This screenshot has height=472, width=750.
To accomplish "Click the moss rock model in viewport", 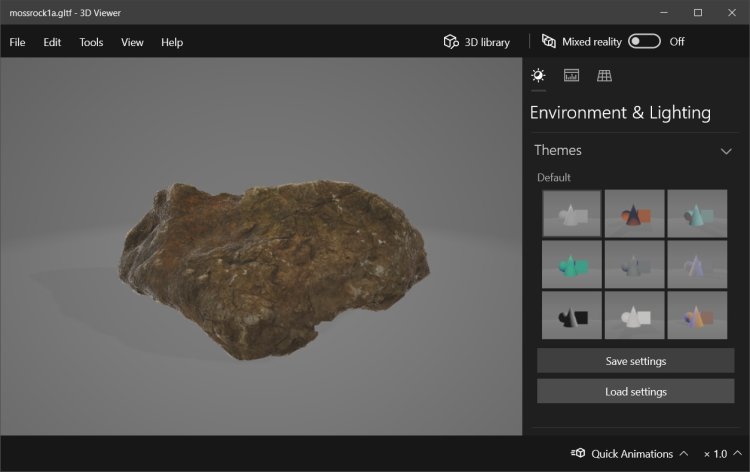I will click(275, 265).
